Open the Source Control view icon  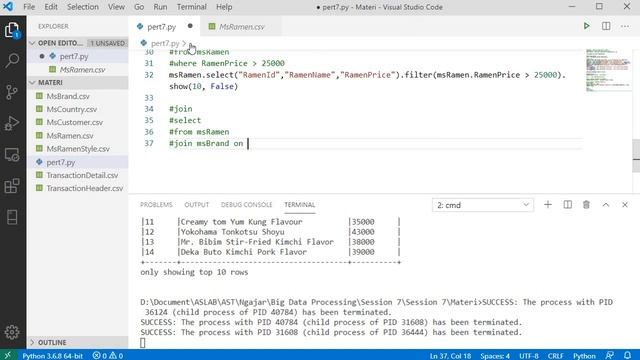click(x=12, y=92)
